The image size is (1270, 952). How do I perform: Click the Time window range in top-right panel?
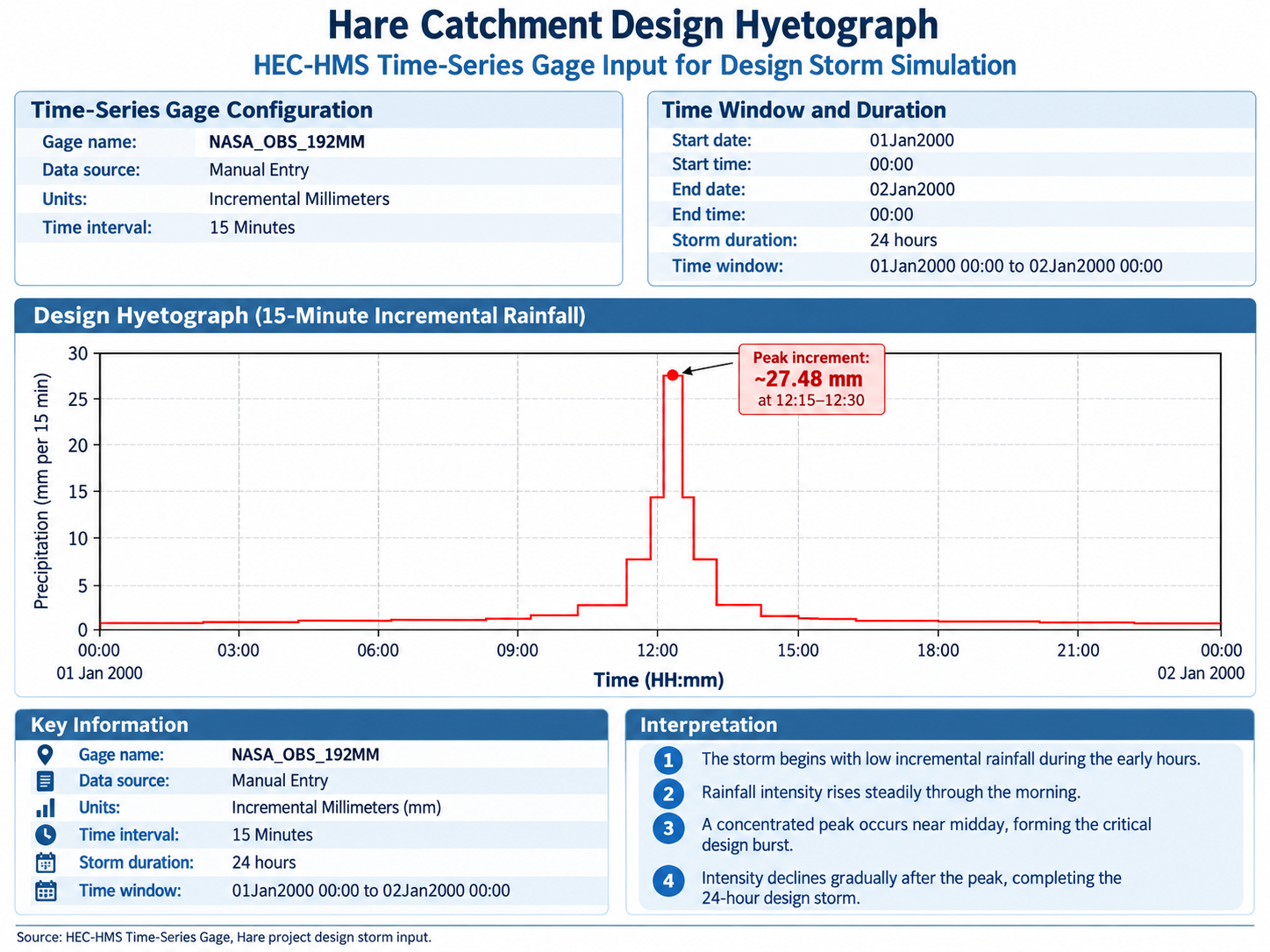tap(1016, 266)
